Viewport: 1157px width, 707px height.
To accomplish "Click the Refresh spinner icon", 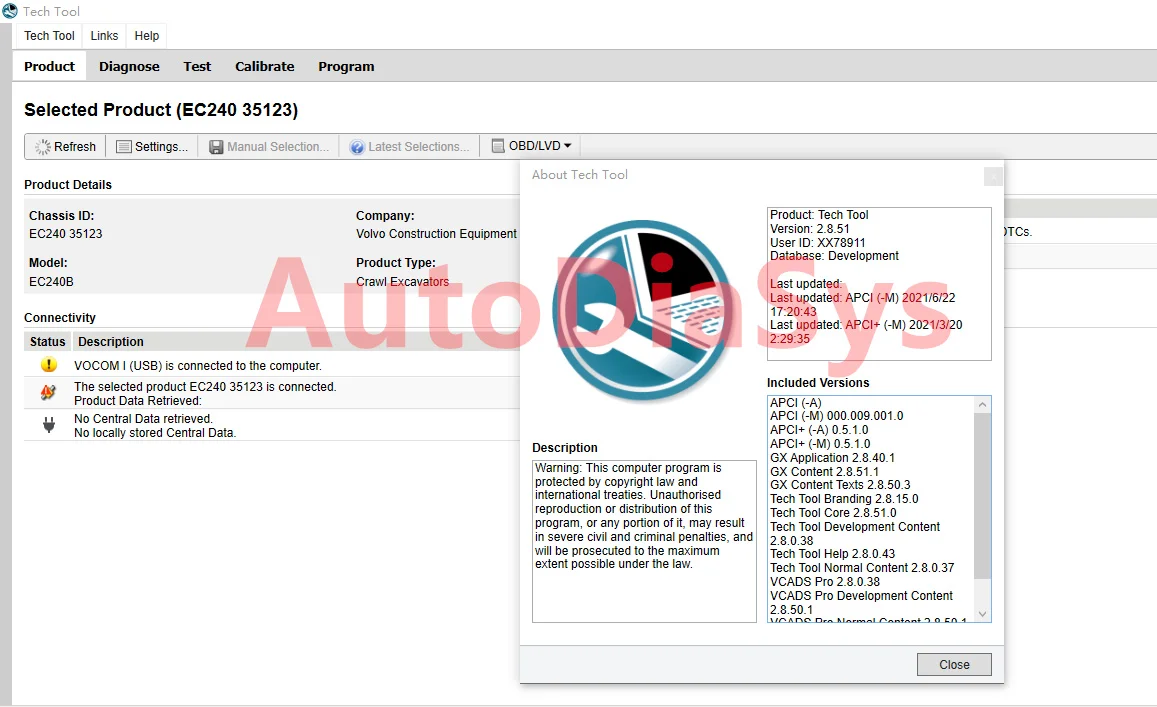I will pyautogui.click(x=43, y=147).
